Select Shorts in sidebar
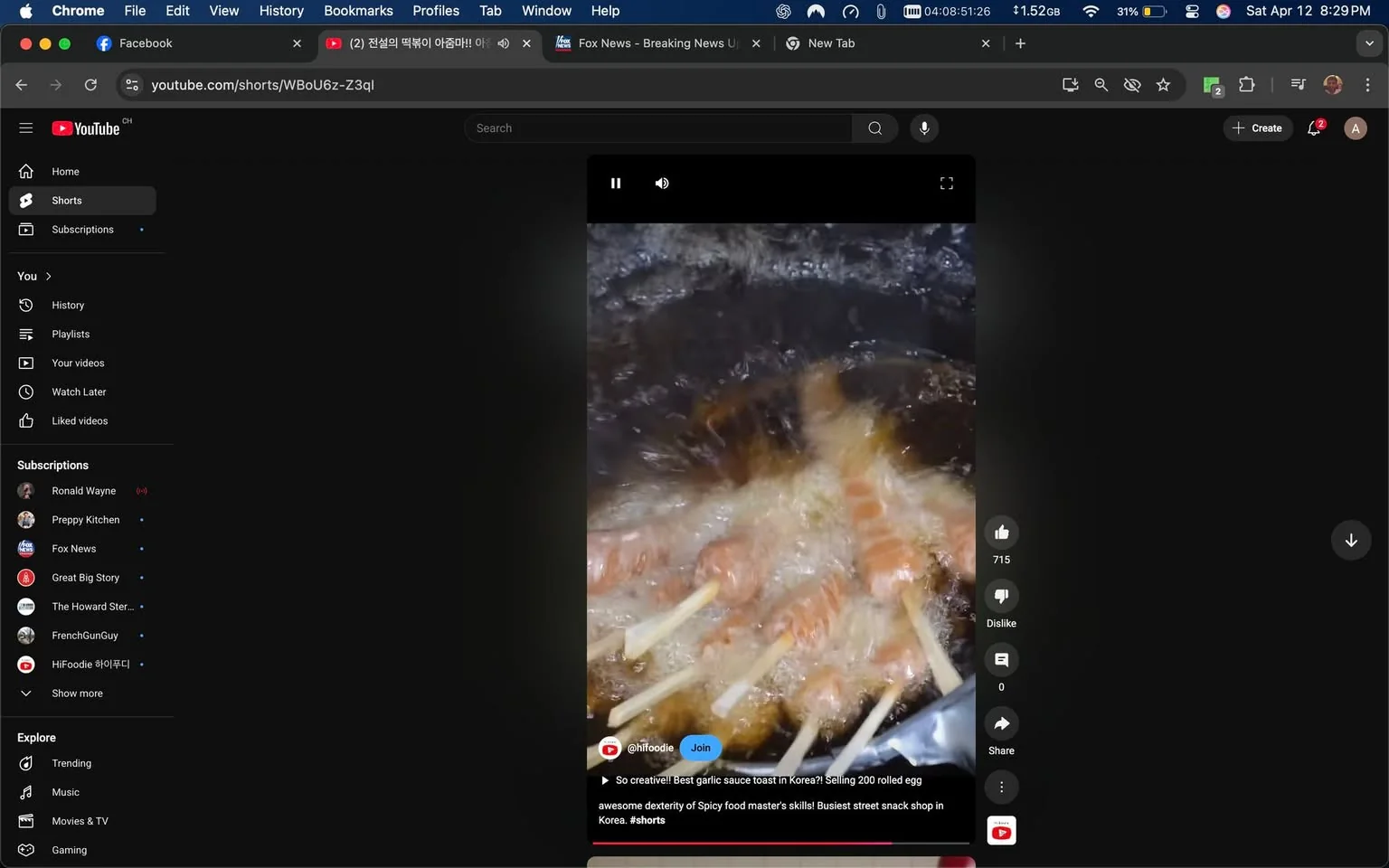This screenshot has height=868, width=1389. [x=82, y=201]
